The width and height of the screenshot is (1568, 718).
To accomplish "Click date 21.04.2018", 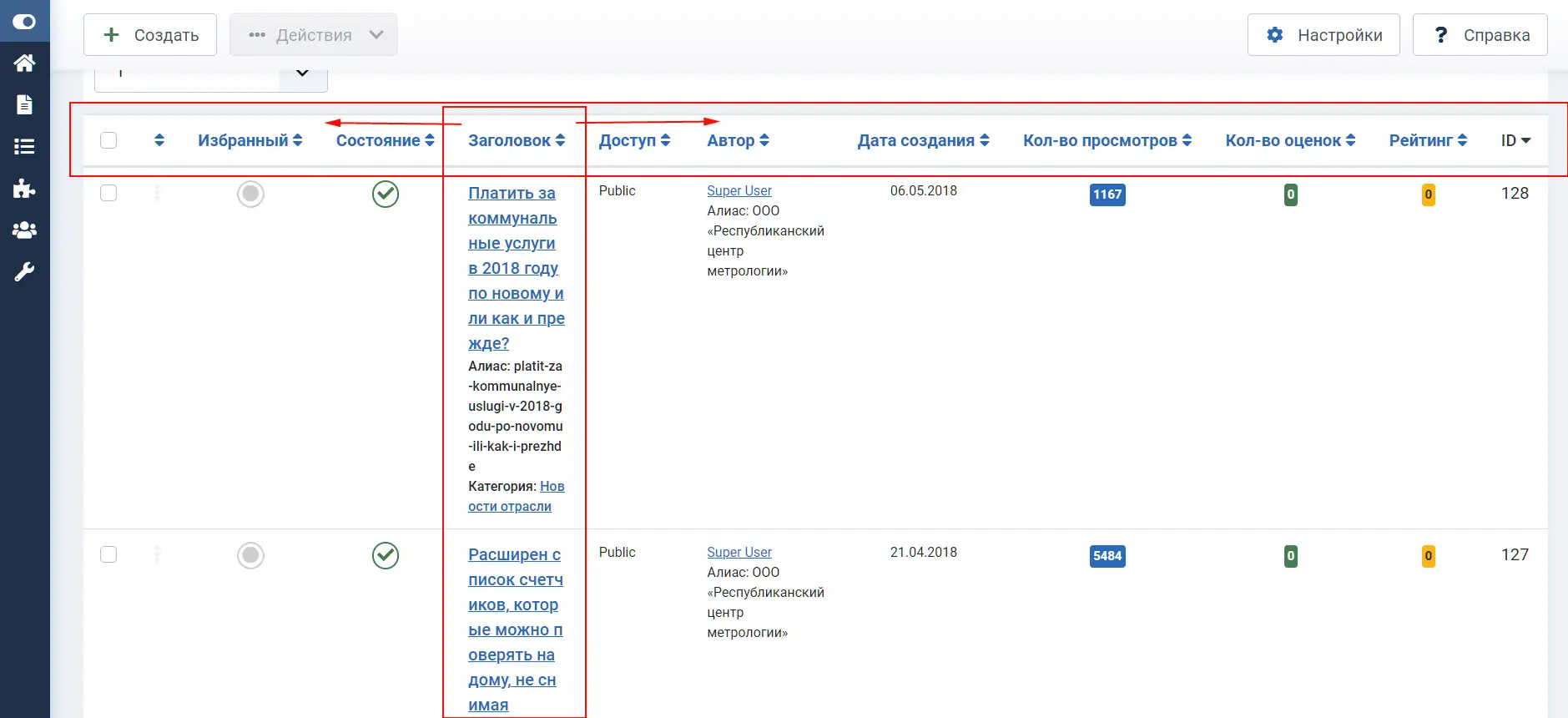I will click(x=924, y=552).
